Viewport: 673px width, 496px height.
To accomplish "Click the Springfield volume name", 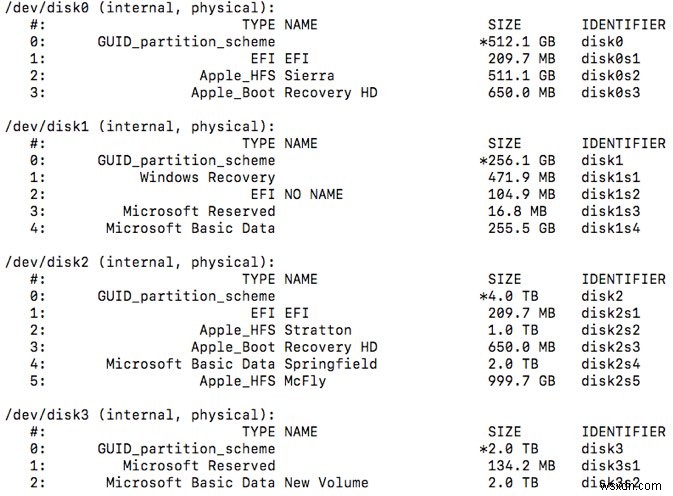I will [x=330, y=363].
